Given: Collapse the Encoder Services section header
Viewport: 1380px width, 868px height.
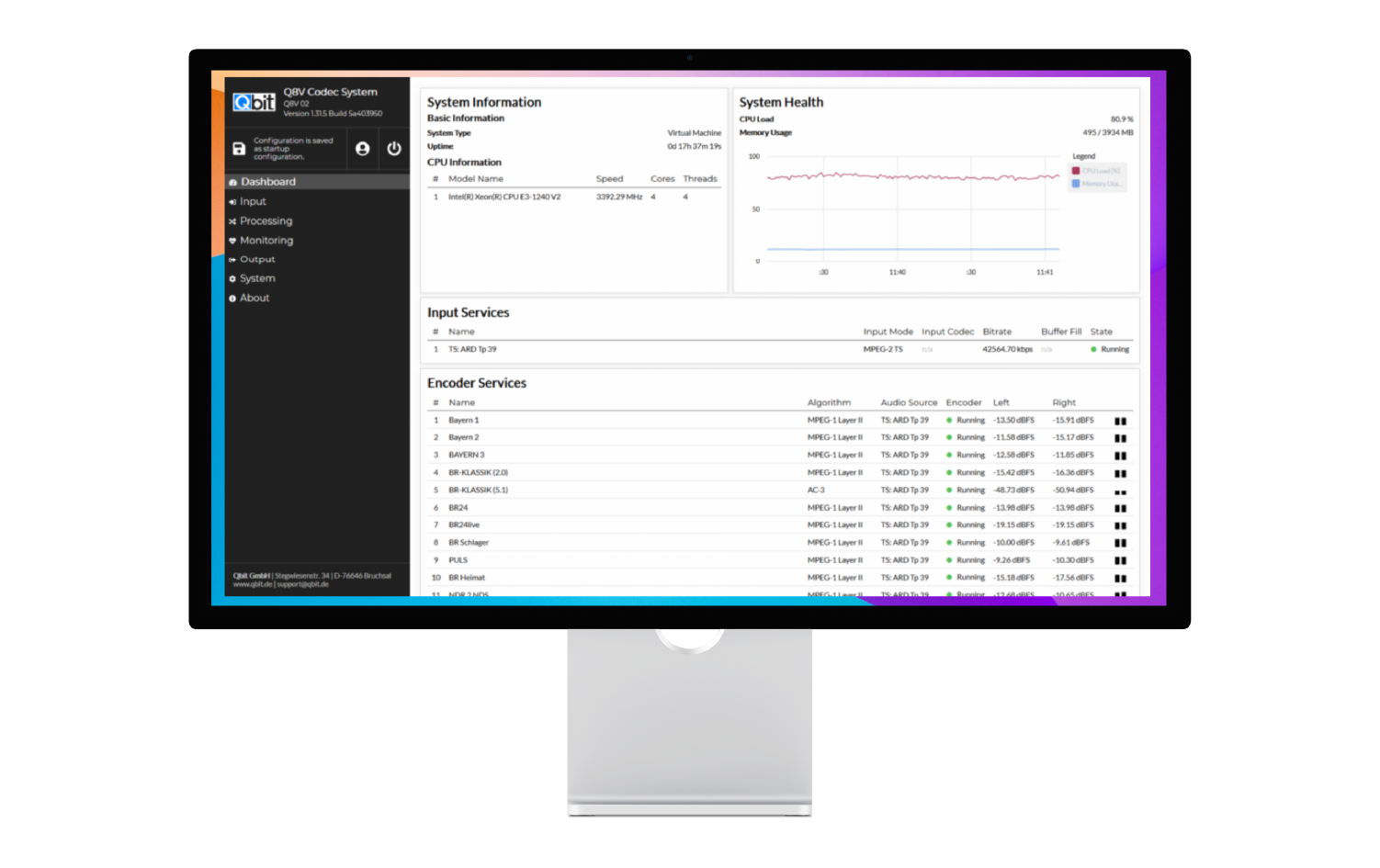Looking at the screenshot, I should pos(477,383).
